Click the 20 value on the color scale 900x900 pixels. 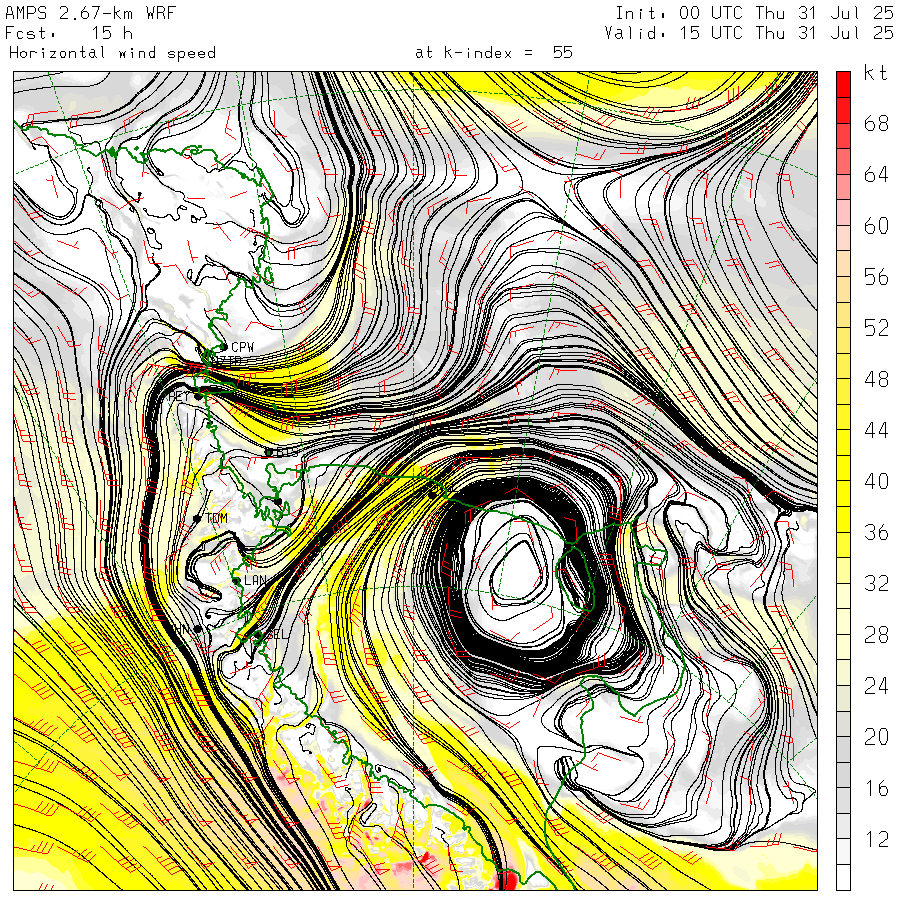tap(876, 738)
